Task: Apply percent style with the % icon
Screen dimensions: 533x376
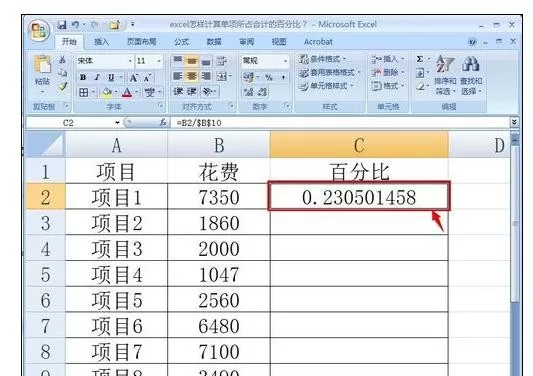Action: pyautogui.click(x=269, y=78)
